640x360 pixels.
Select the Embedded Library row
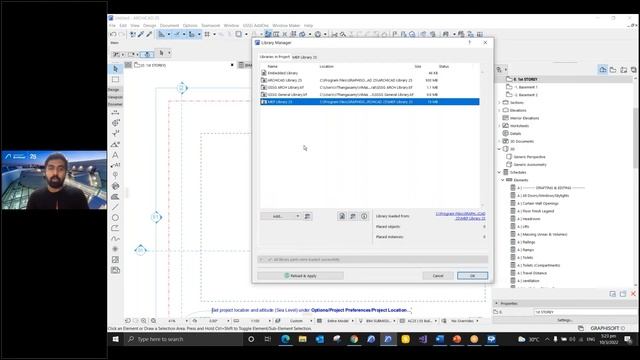[x=370, y=73]
